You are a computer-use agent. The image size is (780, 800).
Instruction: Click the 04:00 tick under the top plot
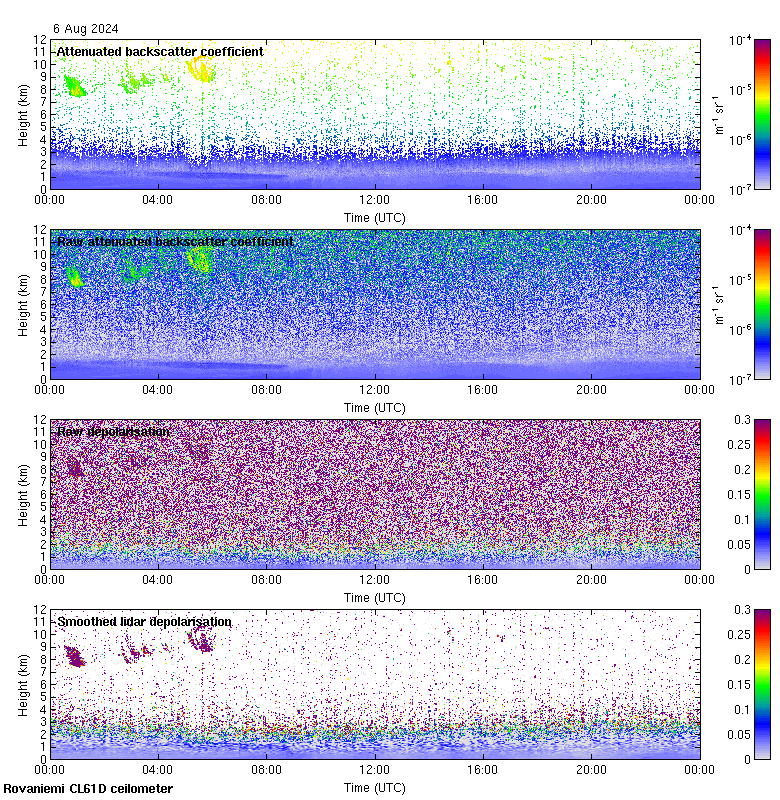[x=158, y=198]
